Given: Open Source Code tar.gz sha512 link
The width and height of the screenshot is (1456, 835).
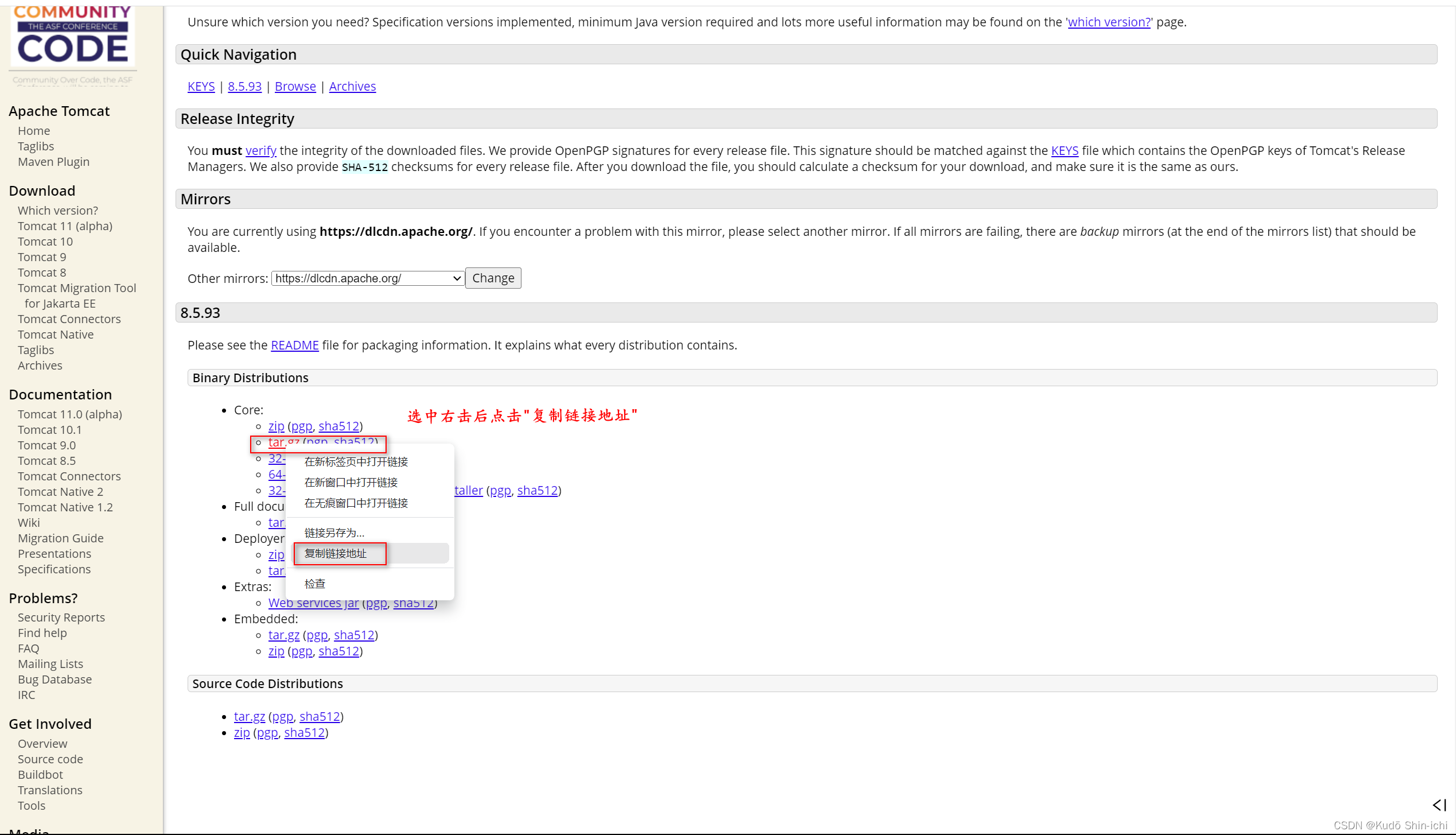Looking at the screenshot, I should 320,717.
